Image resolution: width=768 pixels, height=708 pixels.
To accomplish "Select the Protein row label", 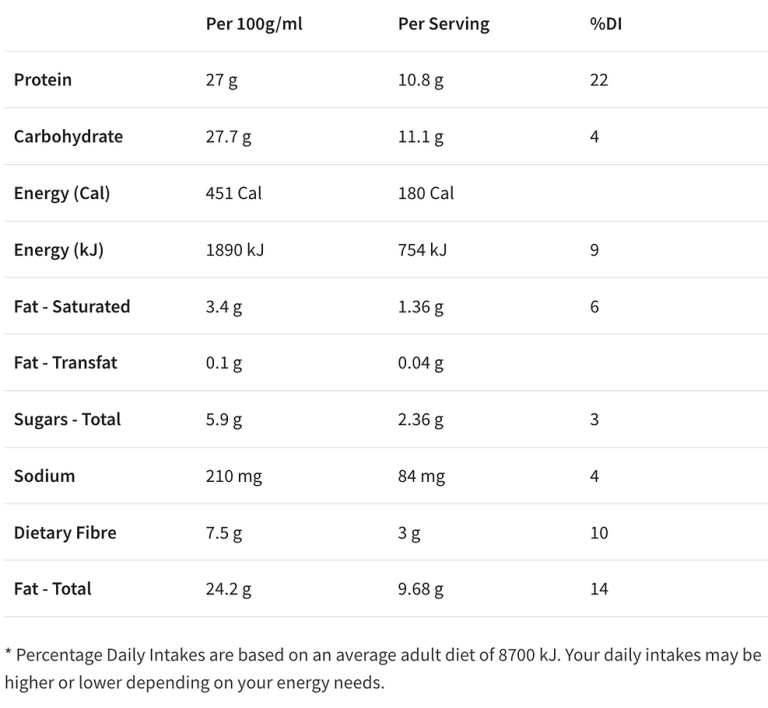I will 43,80.
